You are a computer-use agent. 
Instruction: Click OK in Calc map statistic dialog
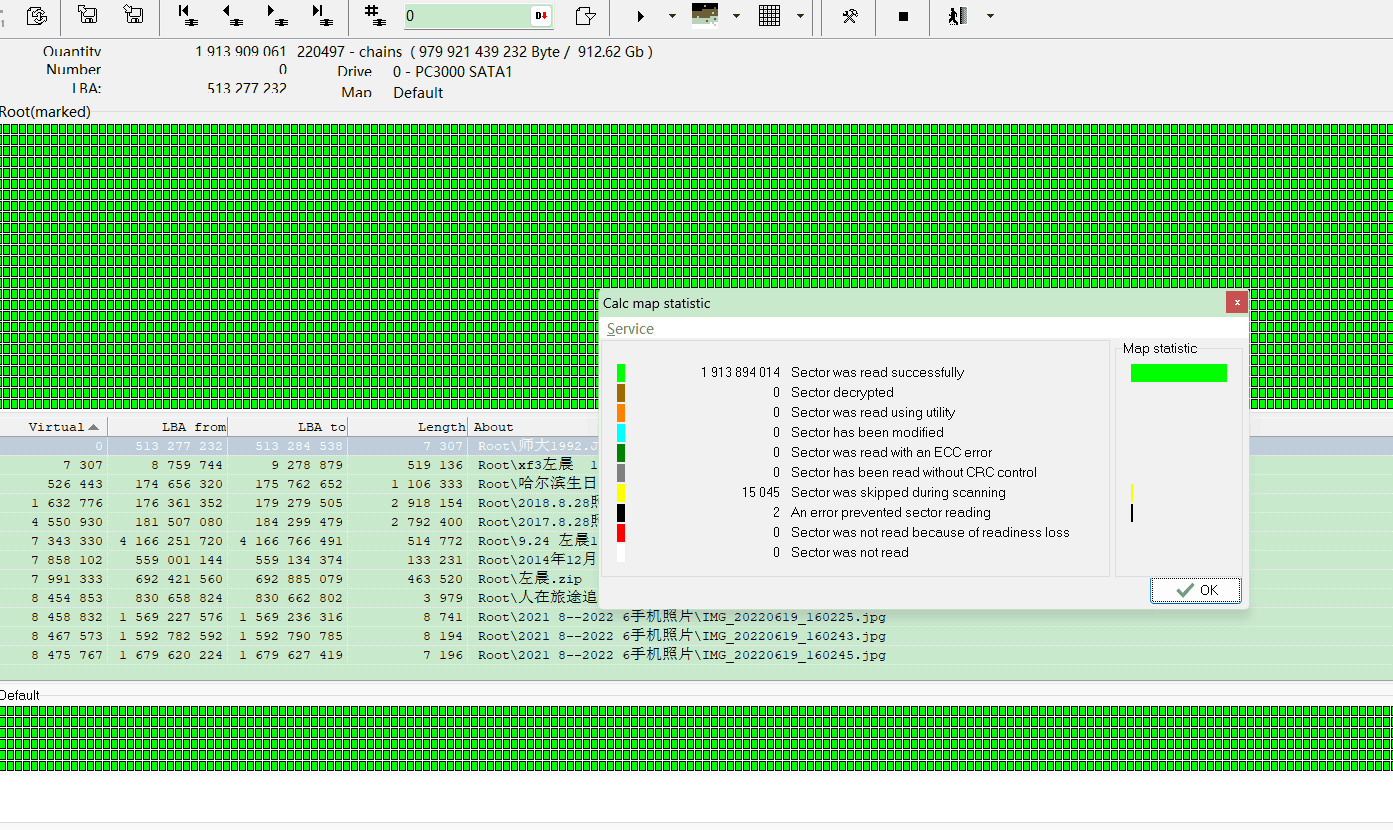[1196, 590]
